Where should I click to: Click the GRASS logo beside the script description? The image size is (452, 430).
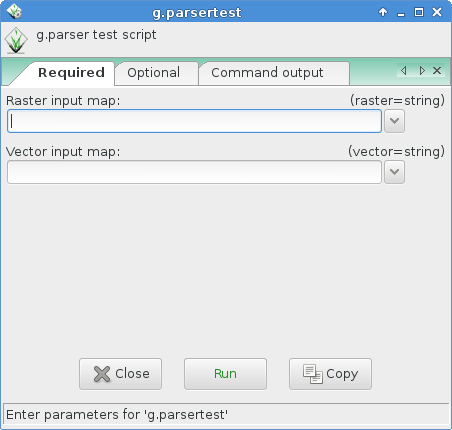(16, 40)
